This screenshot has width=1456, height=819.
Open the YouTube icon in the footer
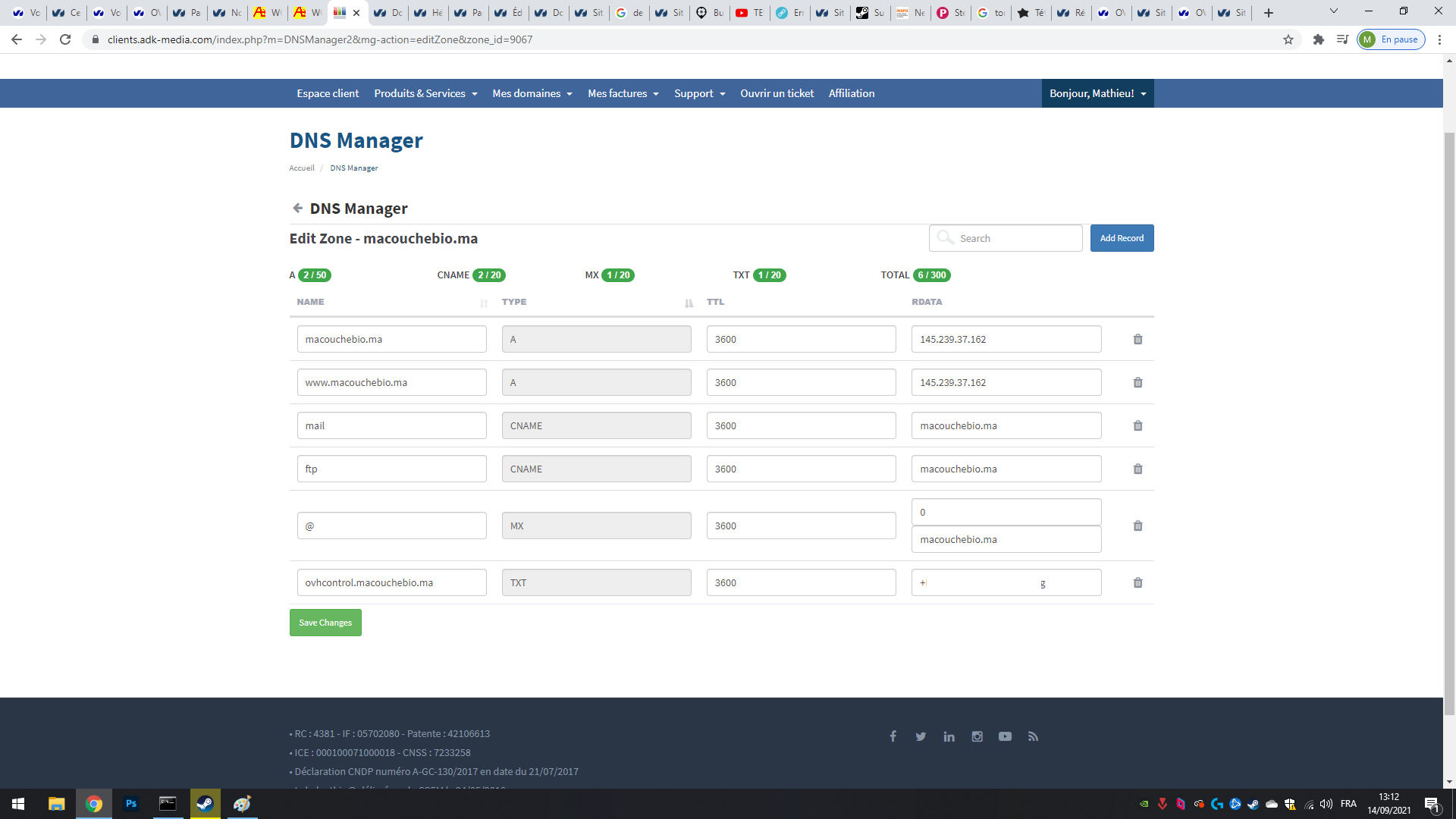[1005, 736]
